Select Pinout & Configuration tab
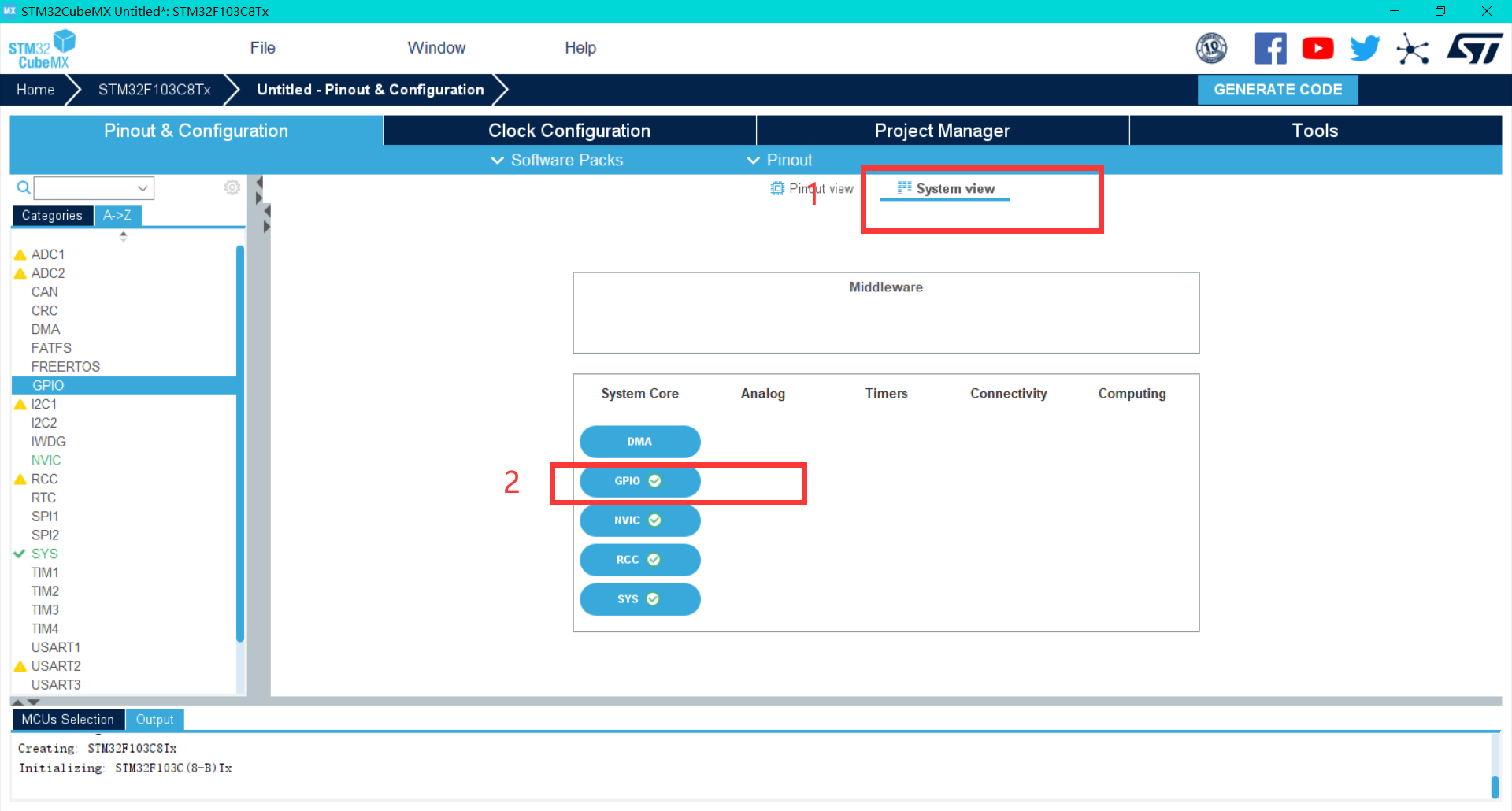The height and width of the screenshot is (811, 1512). 196,131
